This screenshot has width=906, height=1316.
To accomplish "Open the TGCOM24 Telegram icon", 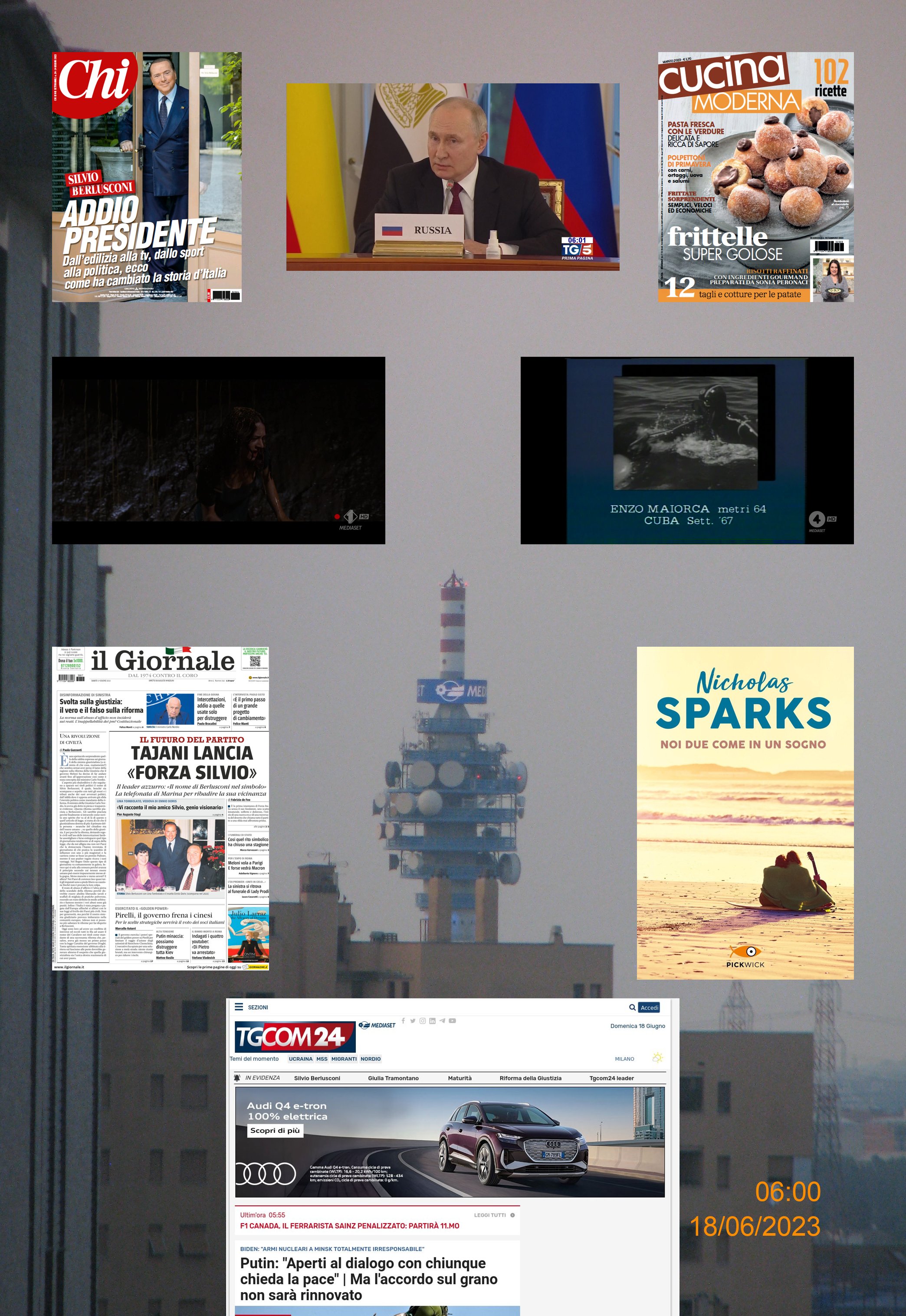I will tap(442, 1020).
